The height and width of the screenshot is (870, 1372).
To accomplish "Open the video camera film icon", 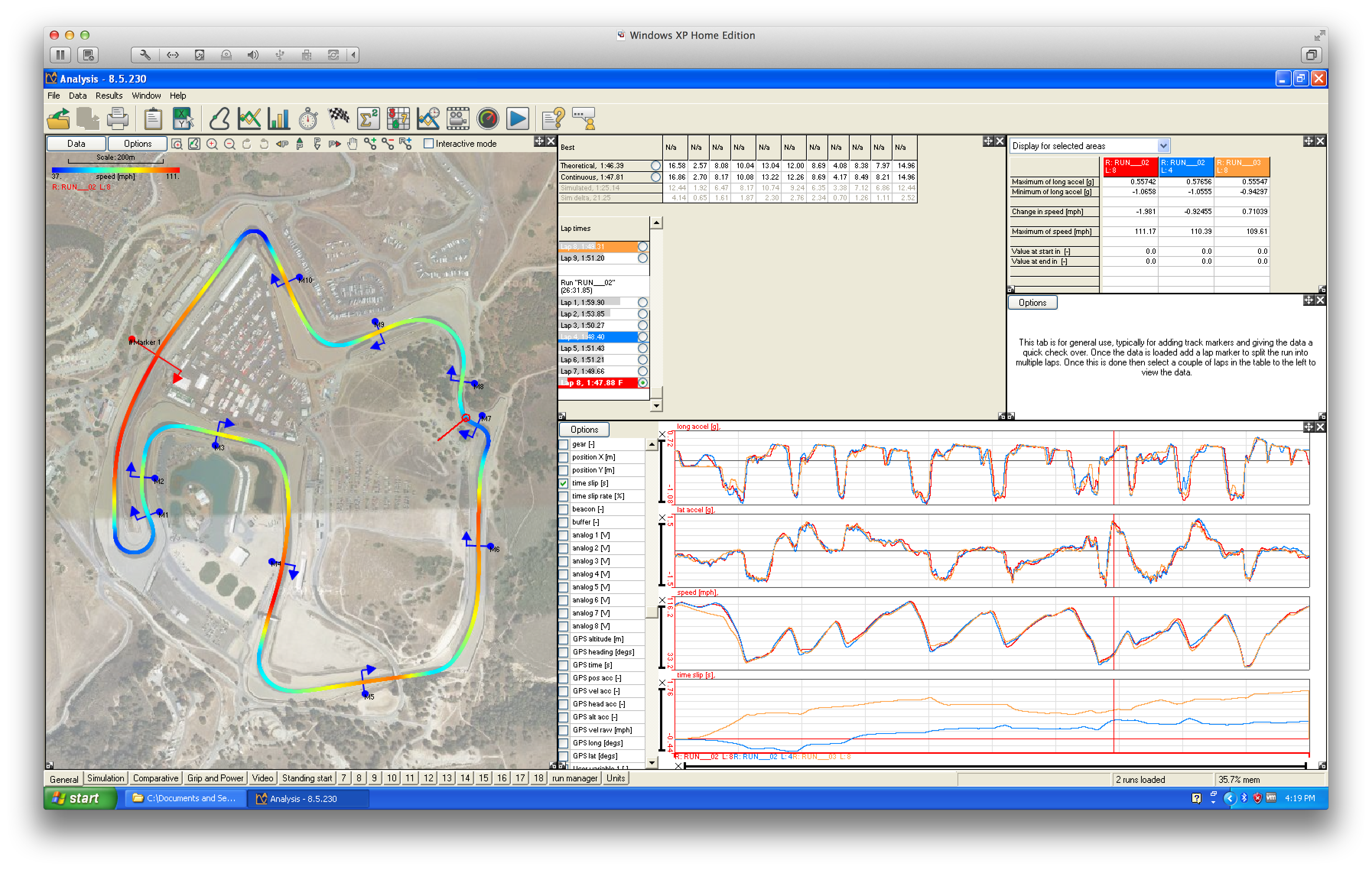I will [457, 119].
